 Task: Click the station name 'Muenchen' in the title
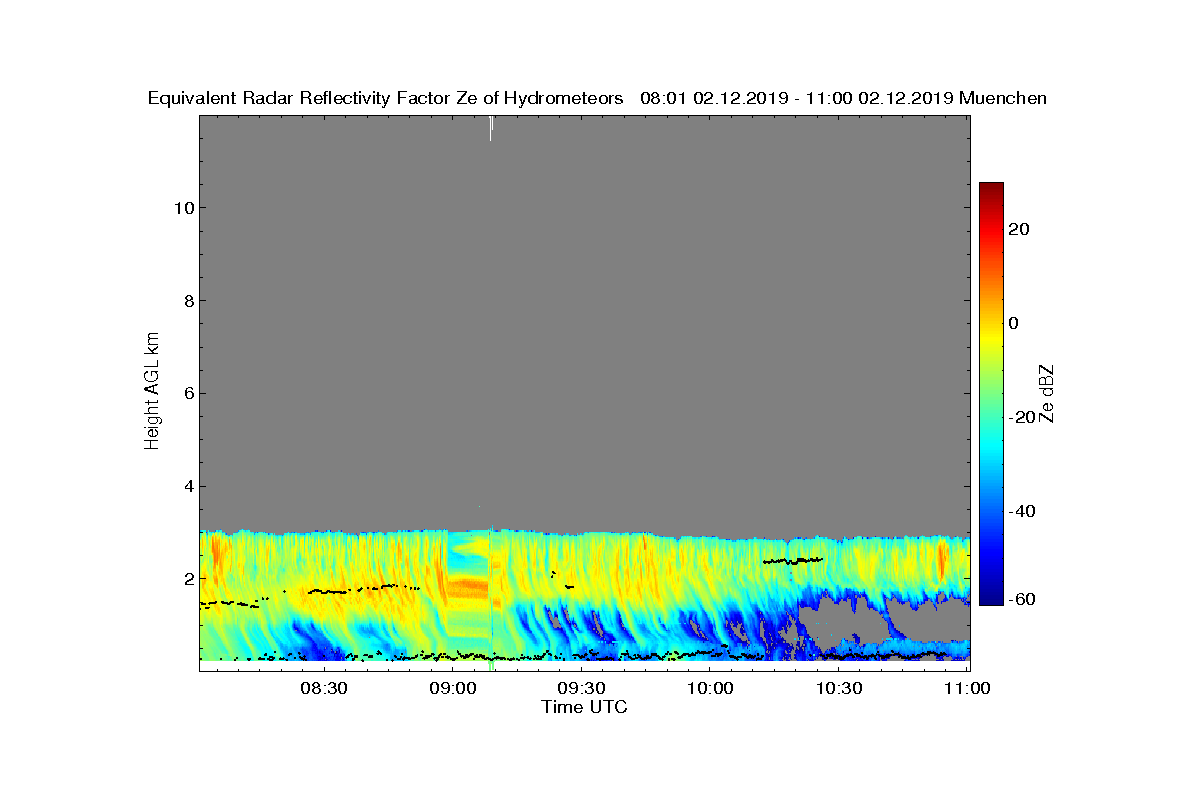[1003, 98]
